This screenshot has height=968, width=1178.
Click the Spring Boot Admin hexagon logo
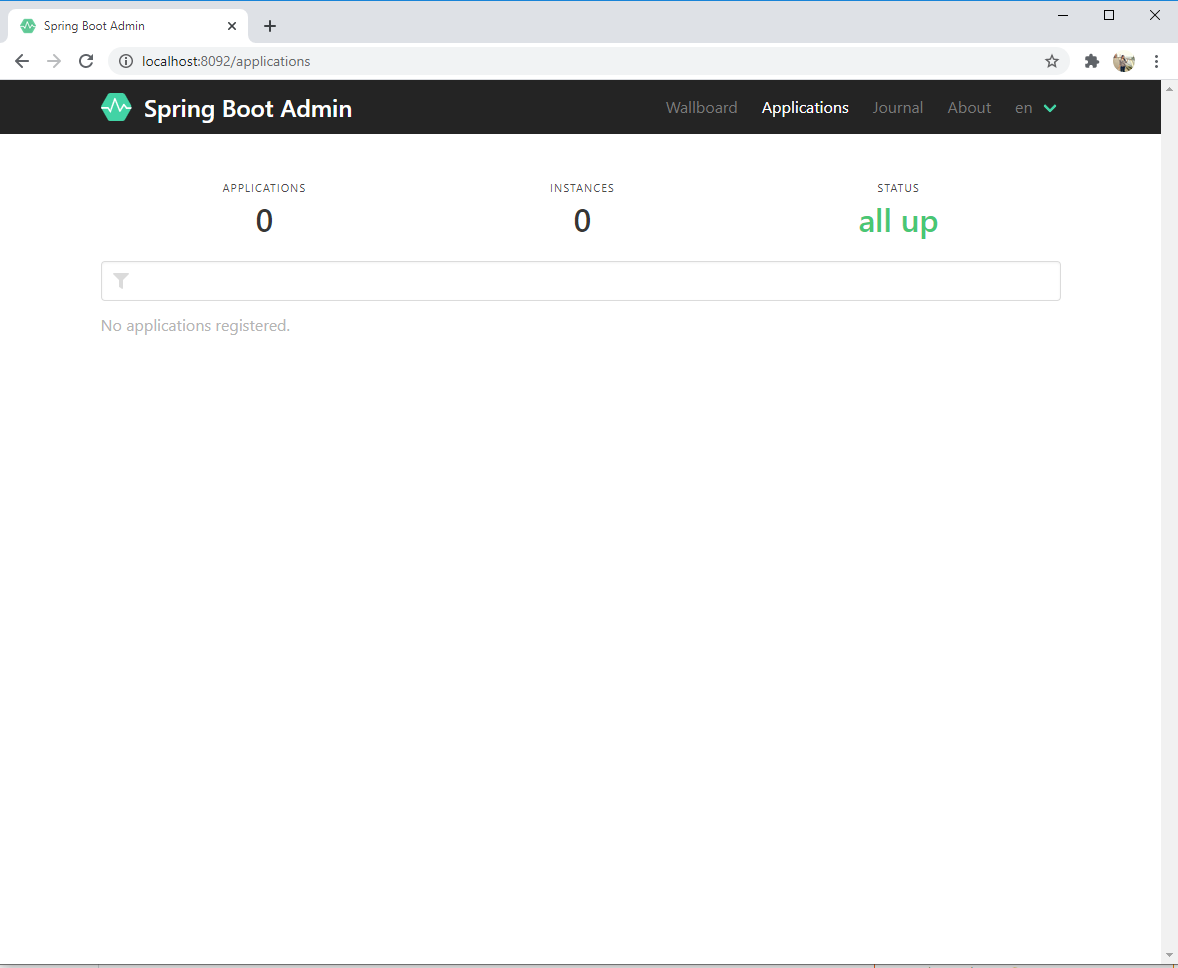point(116,107)
